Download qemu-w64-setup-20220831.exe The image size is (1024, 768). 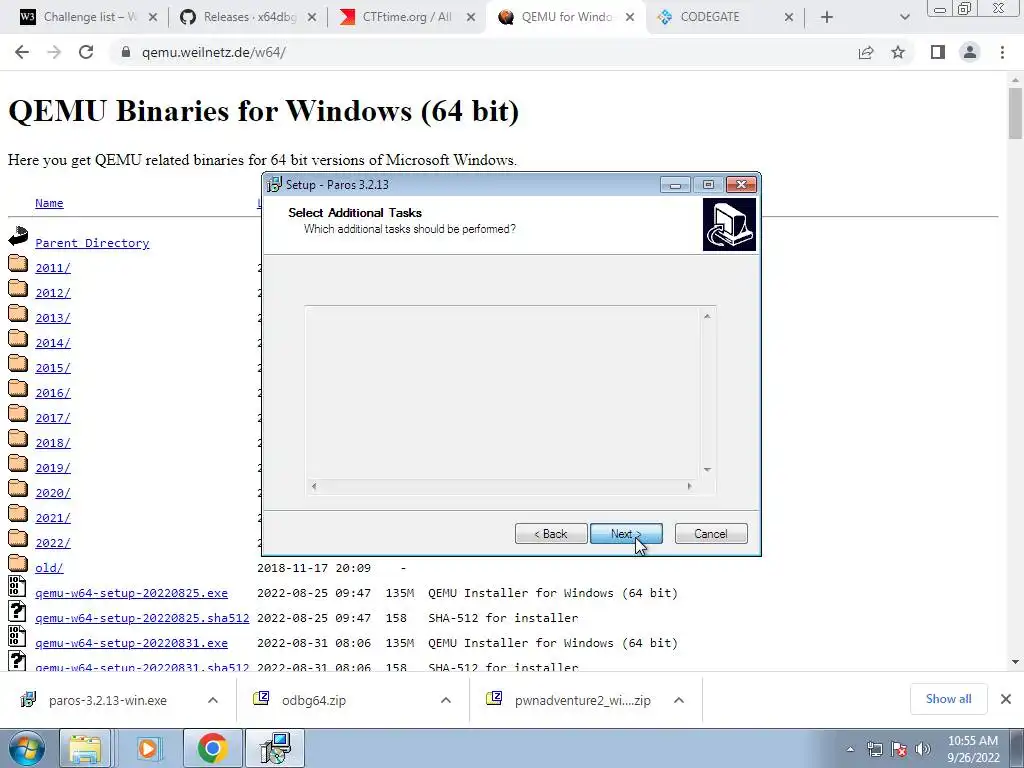tap(131, 643)
